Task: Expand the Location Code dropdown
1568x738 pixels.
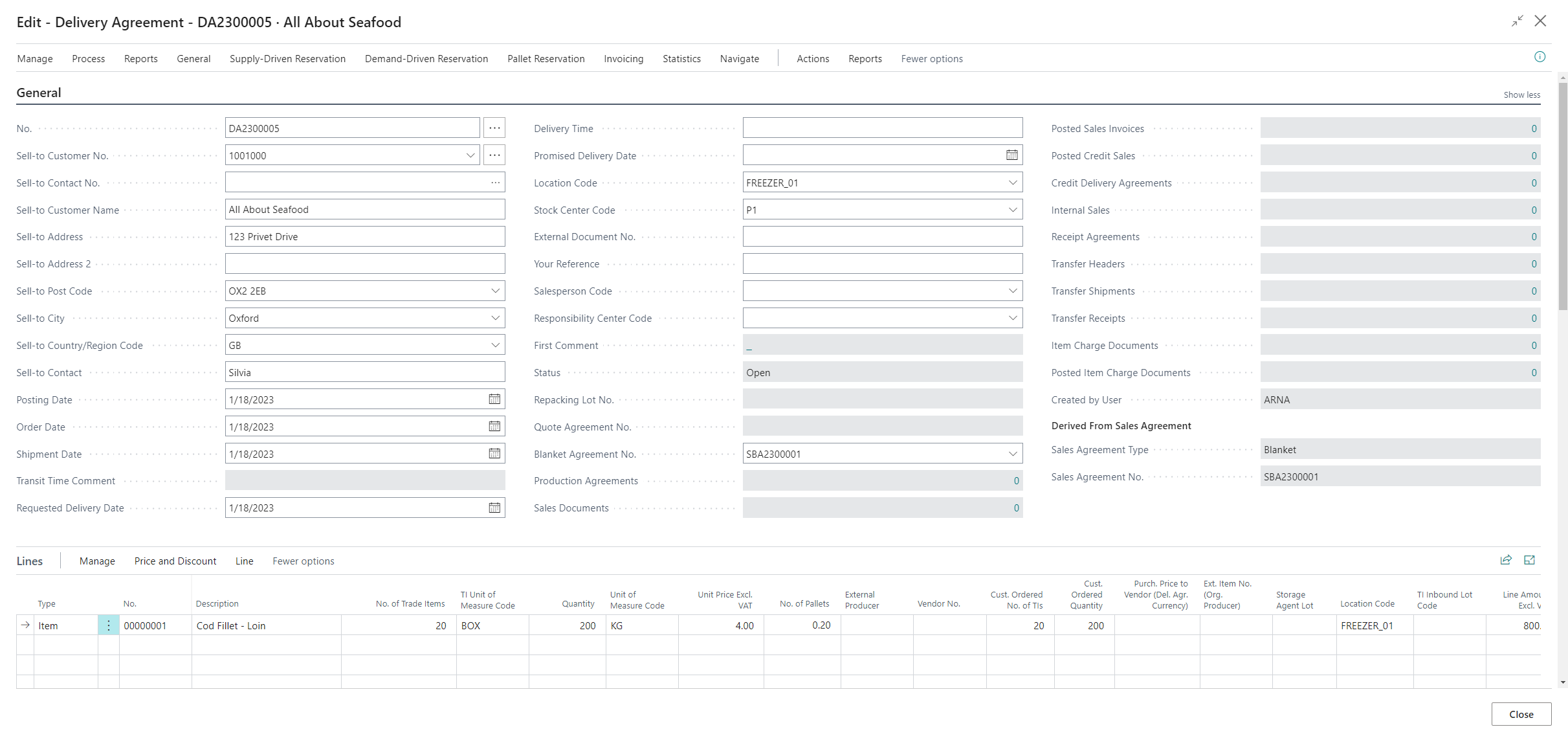Action: 1012,183
